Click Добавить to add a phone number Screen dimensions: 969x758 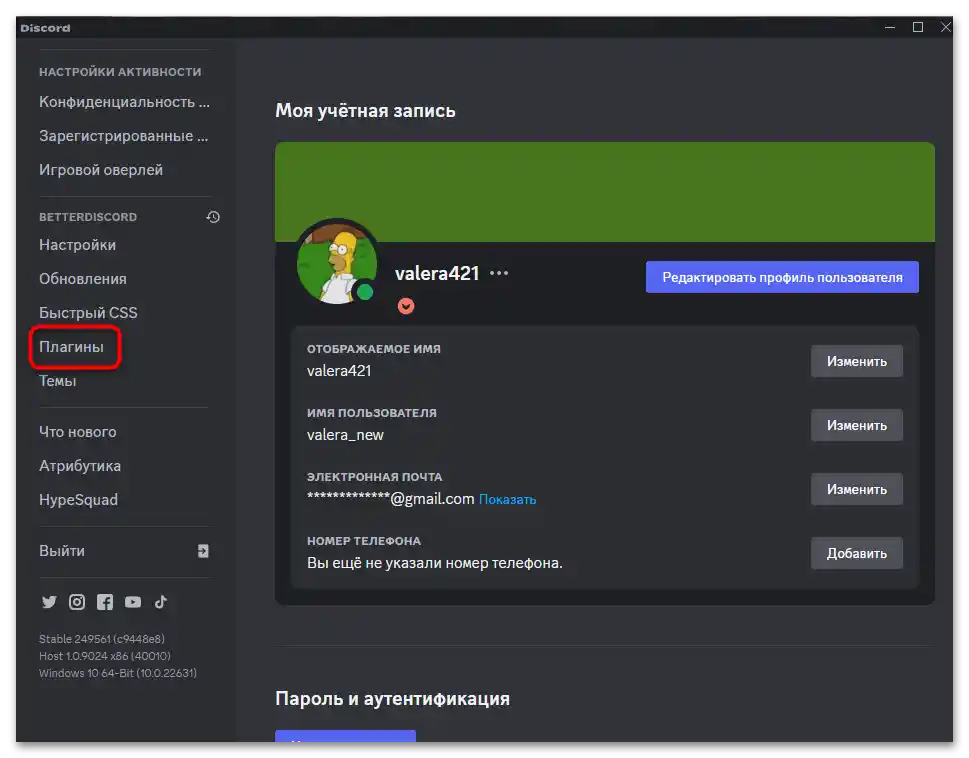856,553
